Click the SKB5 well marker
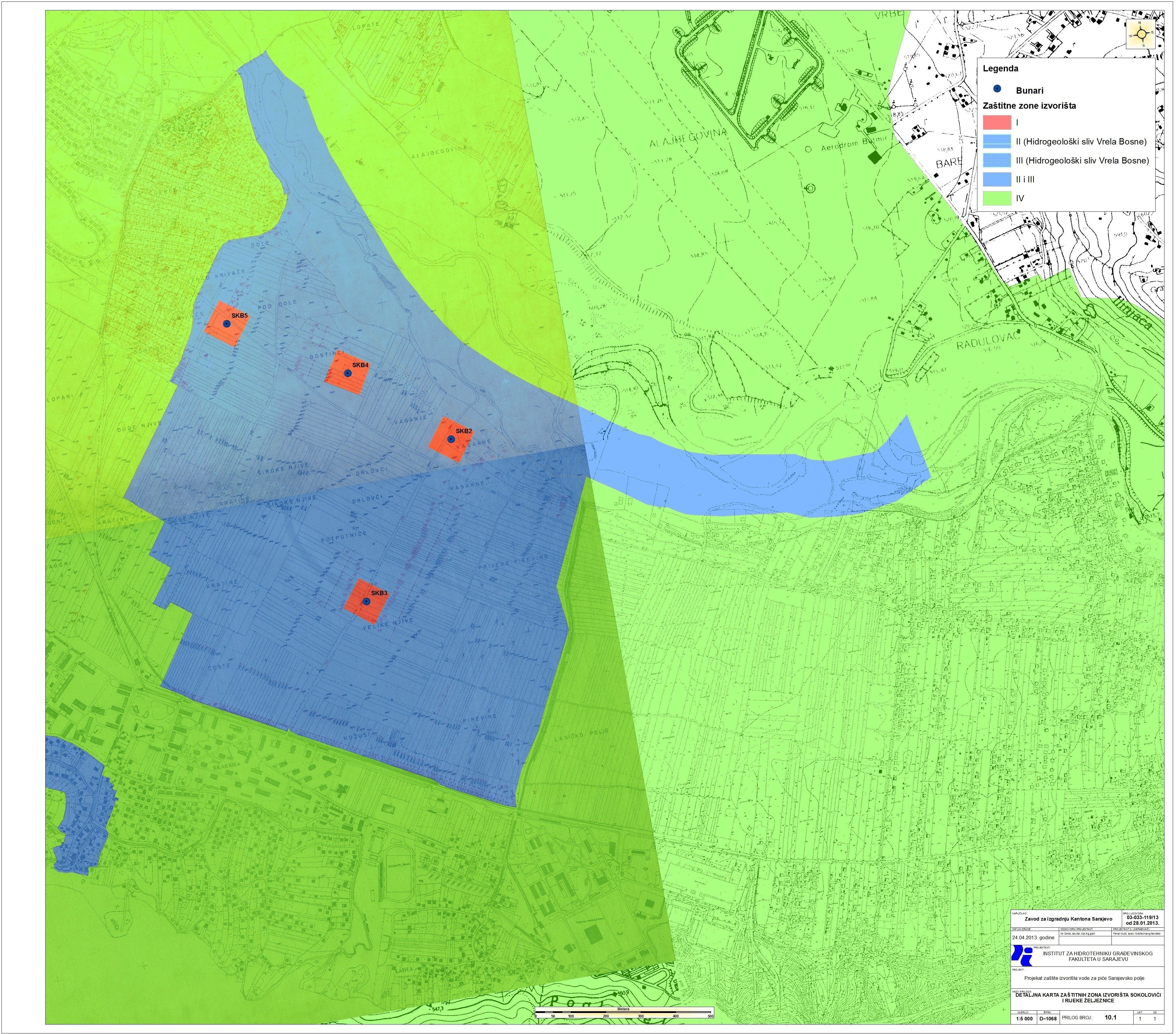 point(227,324)
